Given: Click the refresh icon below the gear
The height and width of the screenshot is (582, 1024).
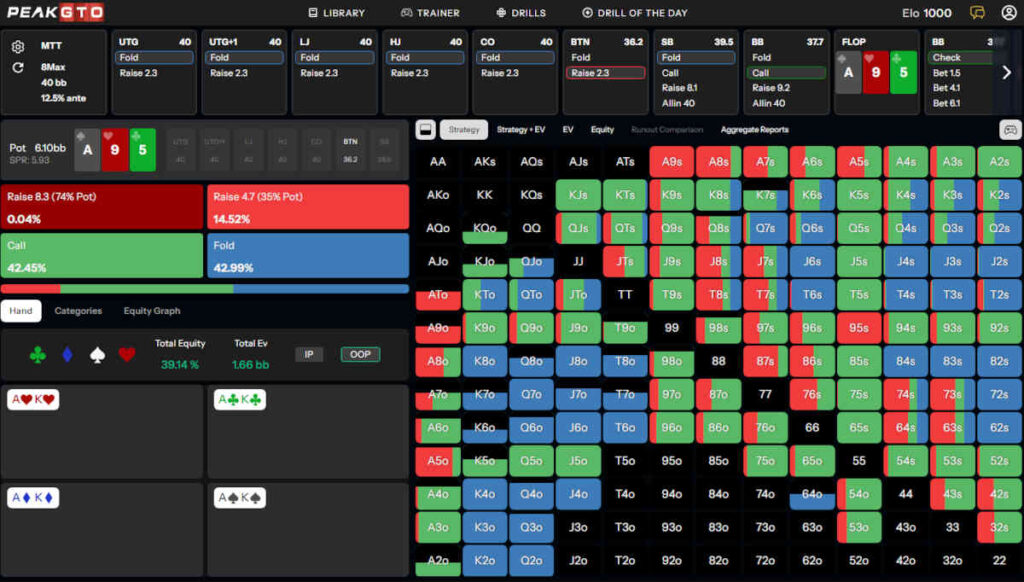Looking at the screenshot, I should click(x=18, y=68).
